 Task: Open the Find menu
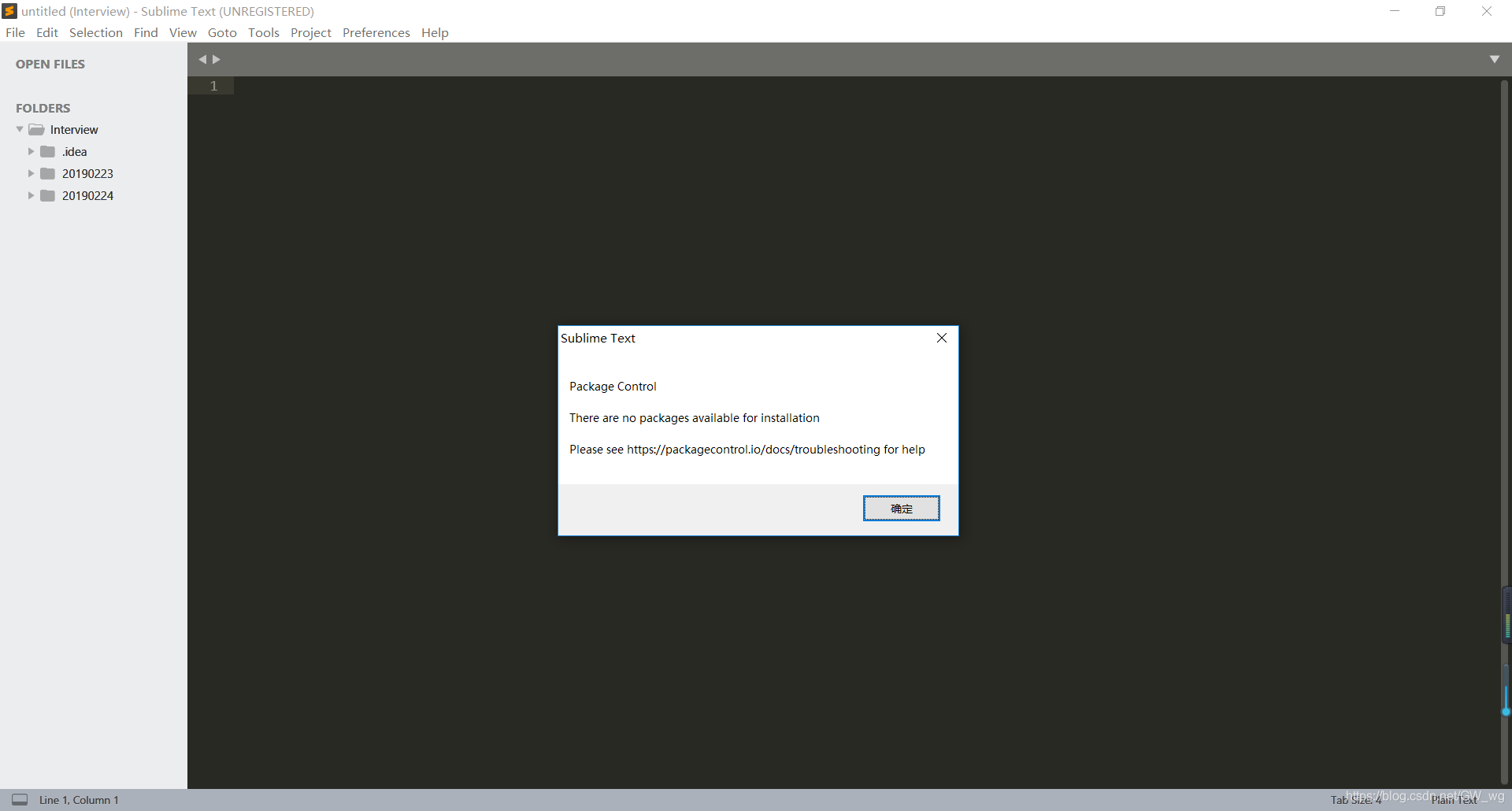146,32
